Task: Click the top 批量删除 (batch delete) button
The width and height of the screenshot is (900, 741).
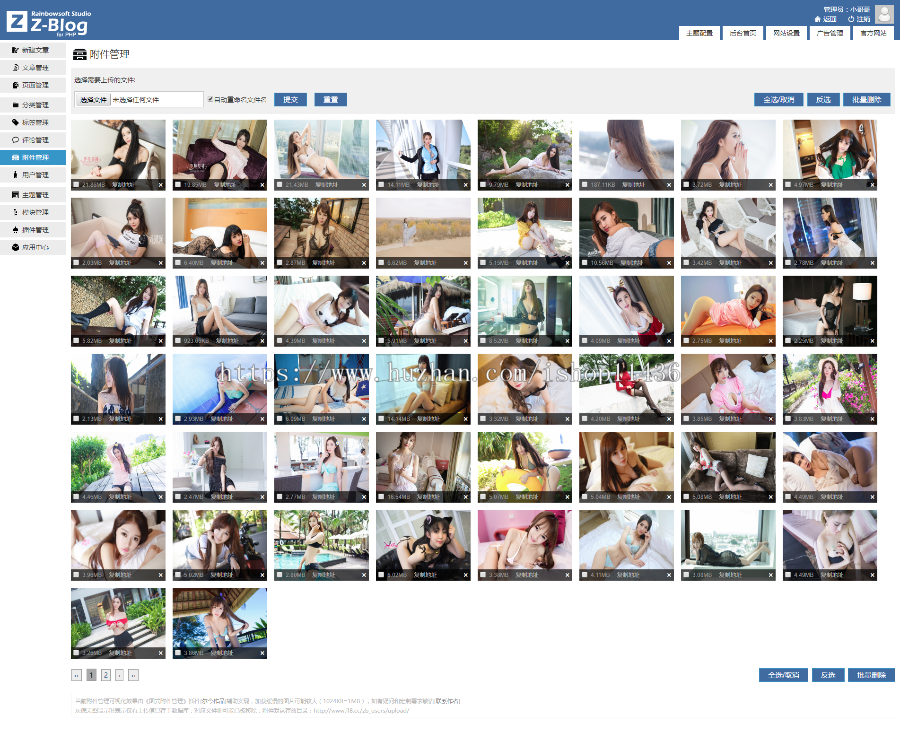Action: tap(866, 99)
